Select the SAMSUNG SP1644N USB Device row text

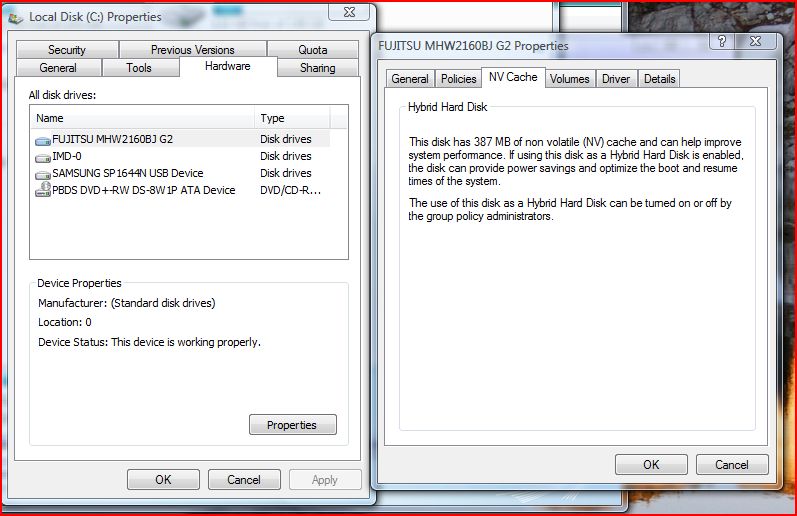128,173
